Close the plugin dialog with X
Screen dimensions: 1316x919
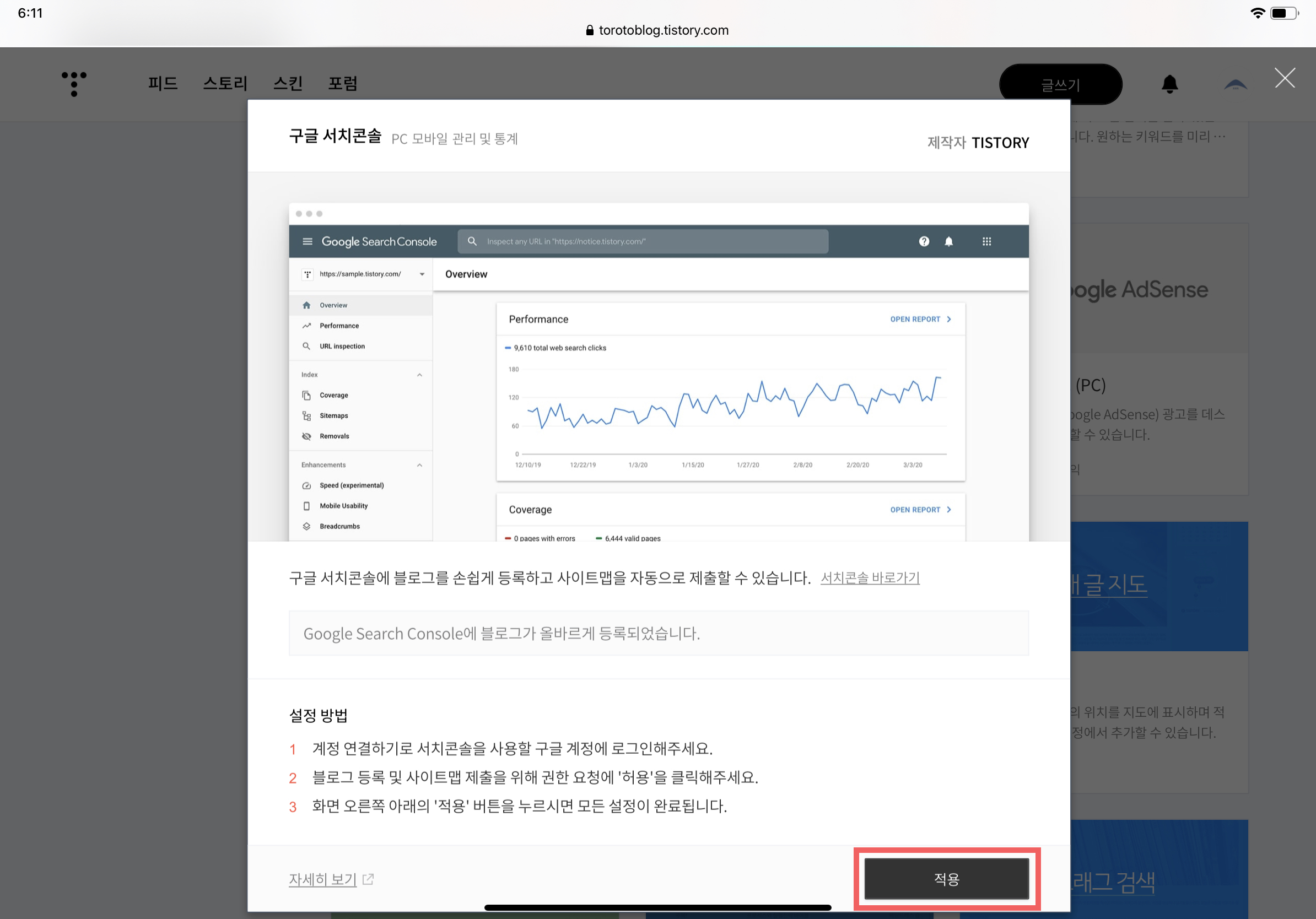pos(1285,78)
